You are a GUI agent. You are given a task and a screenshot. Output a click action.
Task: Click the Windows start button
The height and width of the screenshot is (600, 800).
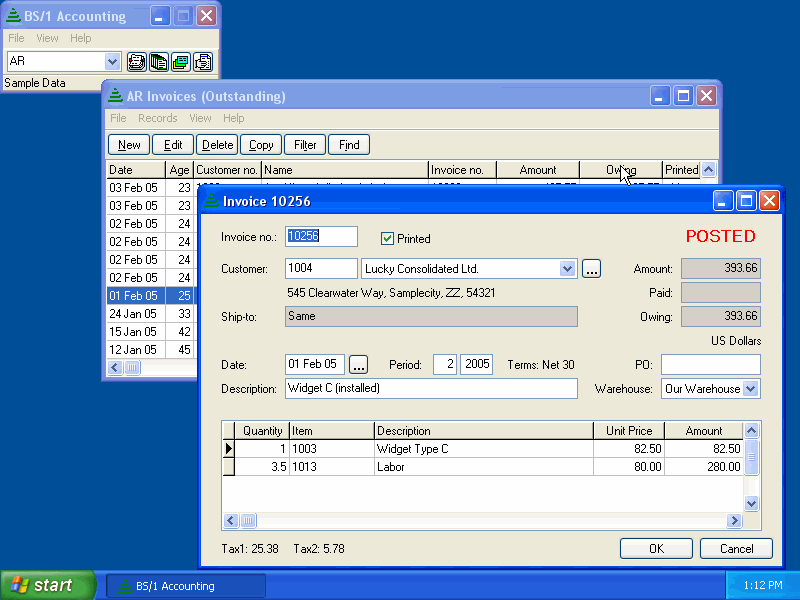point(47,585)
